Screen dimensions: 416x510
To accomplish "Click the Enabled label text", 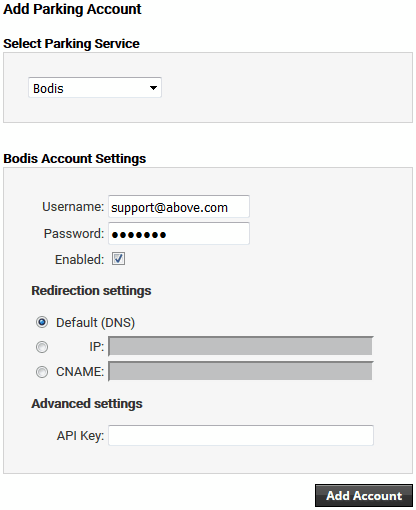I will pos(79,259).
